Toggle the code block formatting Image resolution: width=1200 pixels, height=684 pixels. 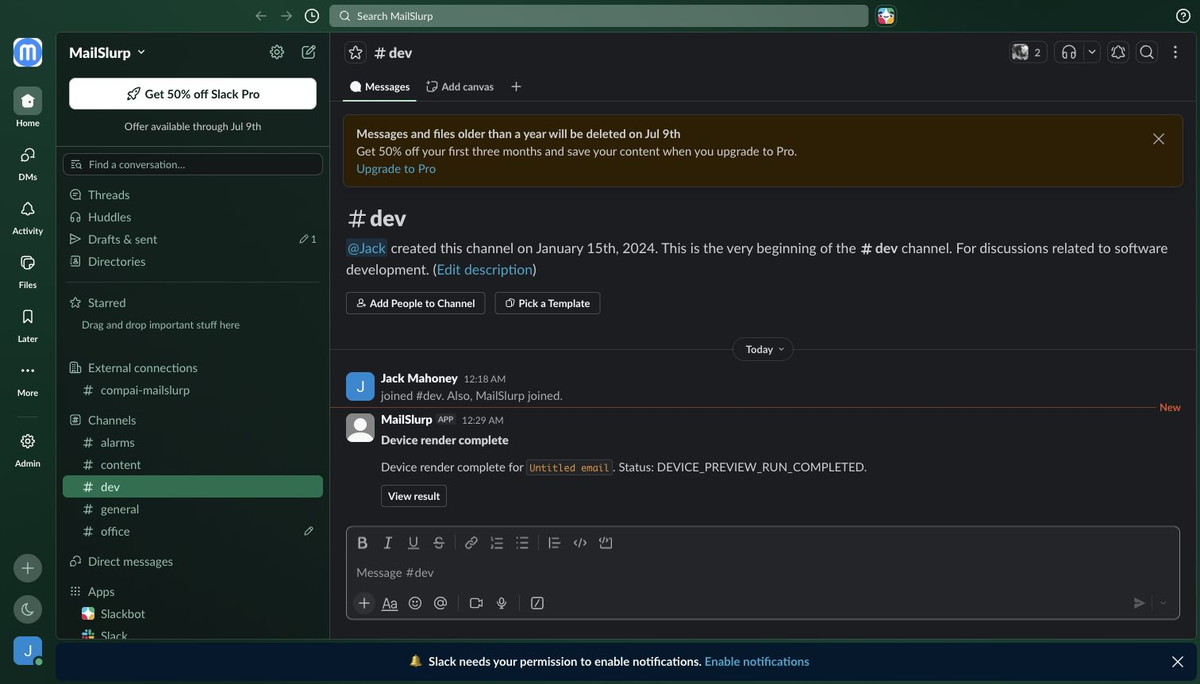tap(605, 543)
